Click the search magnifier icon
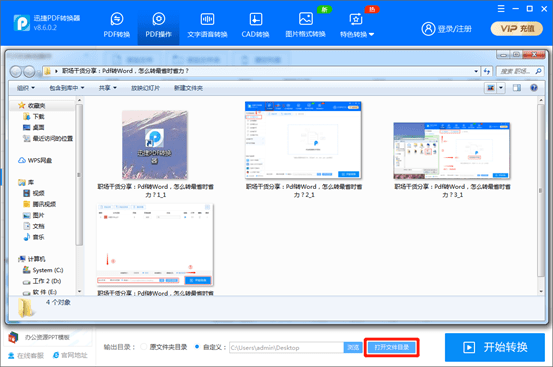This screenshot has height=367, width=553. pyautogui.click(x=539, y=71)
